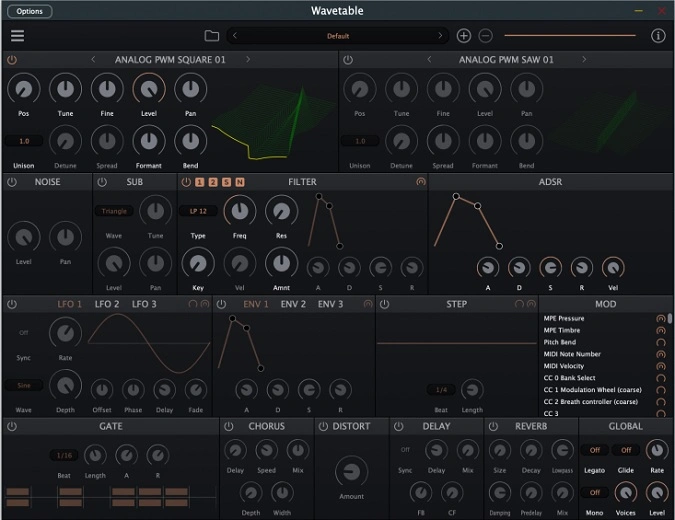Screen dimensions: 675x520
Task: Switch to the LFO 2 tab
Action: (x=107, y=304)
